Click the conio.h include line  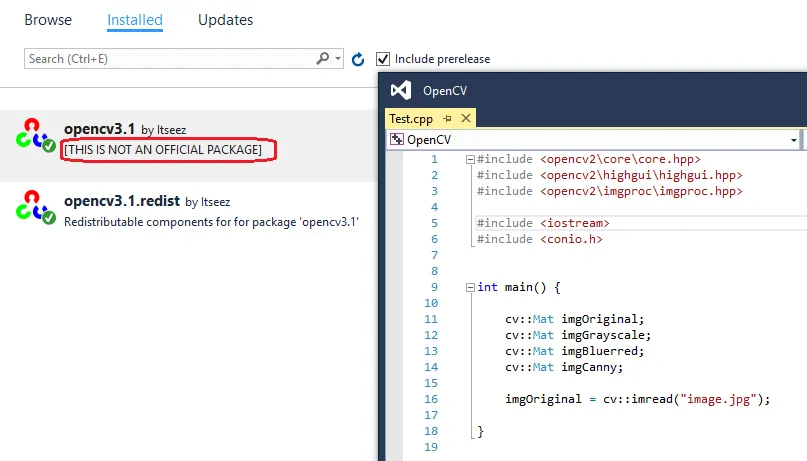(539, 239)
